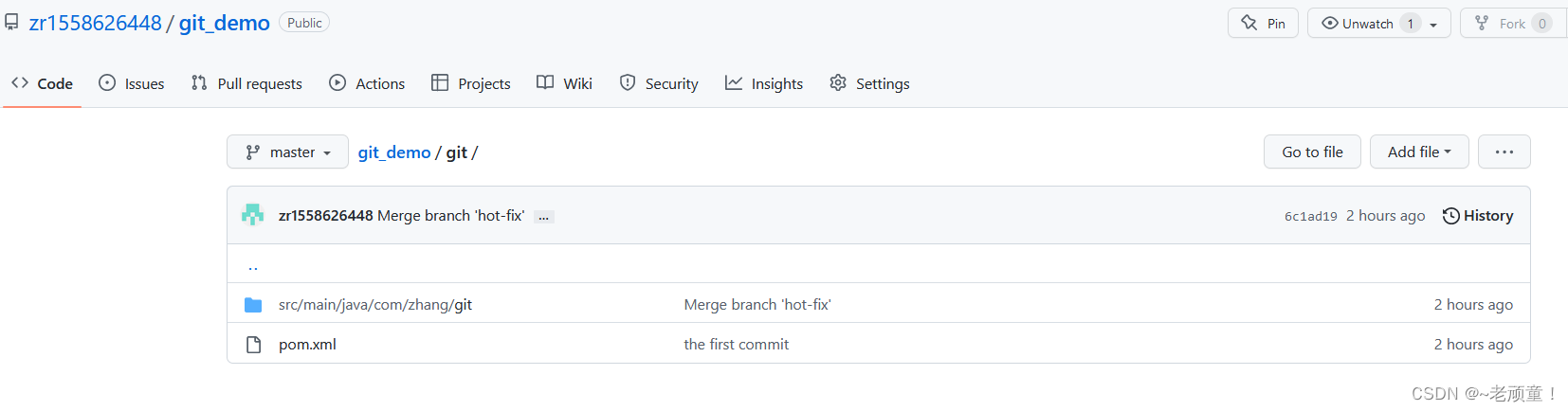Pin this repository
Image resolution: width=1568 pixels, height=411 pixels.
1263,23
